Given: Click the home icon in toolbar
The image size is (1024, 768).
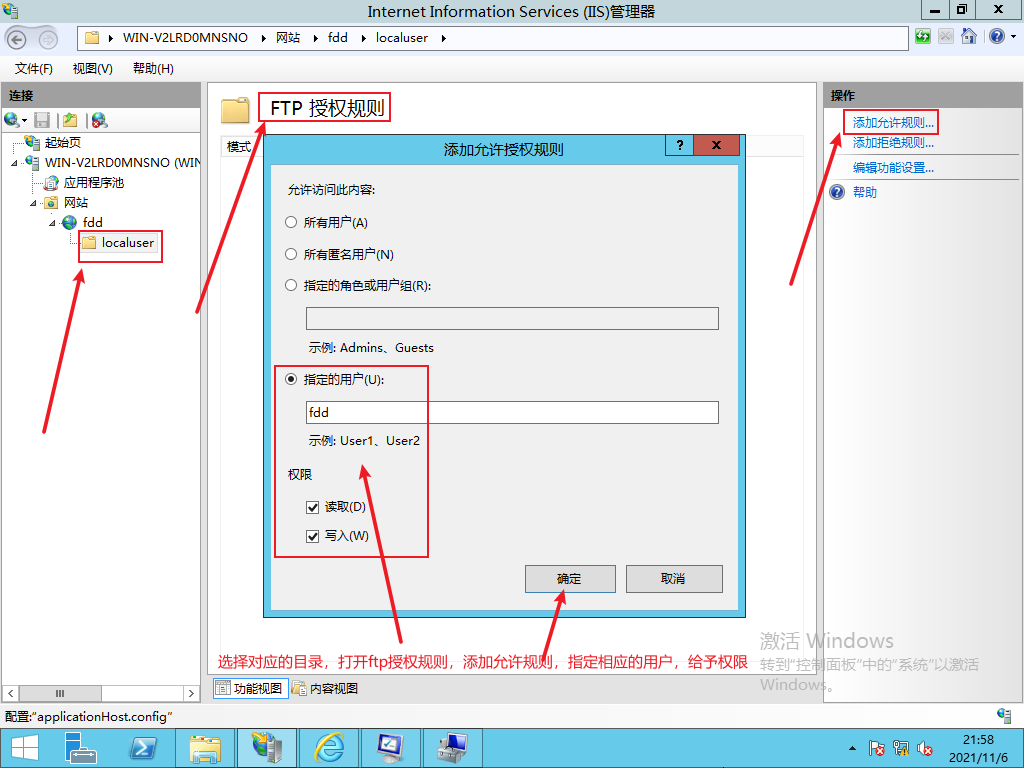Looking at the screenshot, I should tap(969, 36).
